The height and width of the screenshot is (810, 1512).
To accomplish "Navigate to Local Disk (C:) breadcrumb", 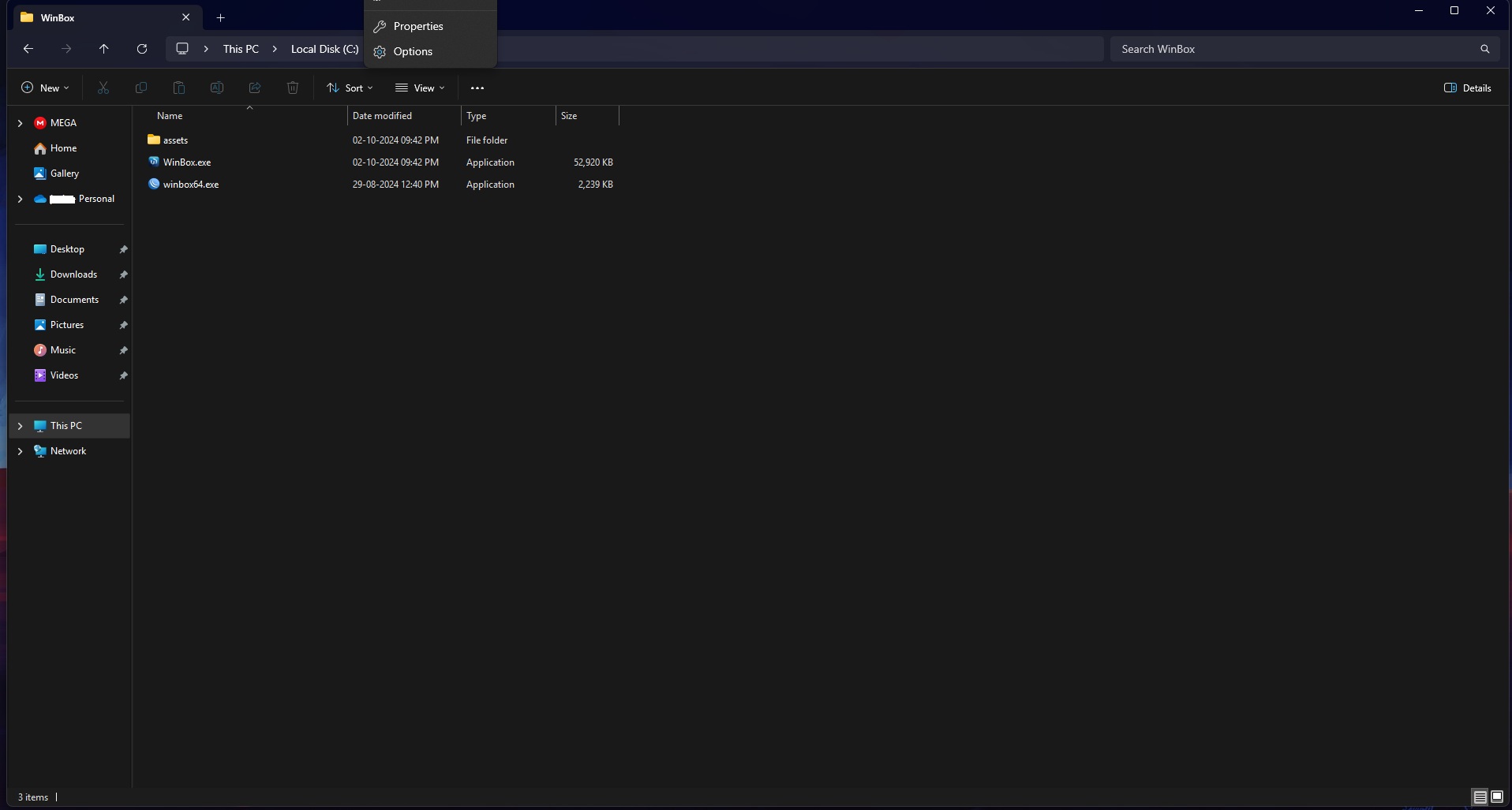I will (x=324, y=49).
